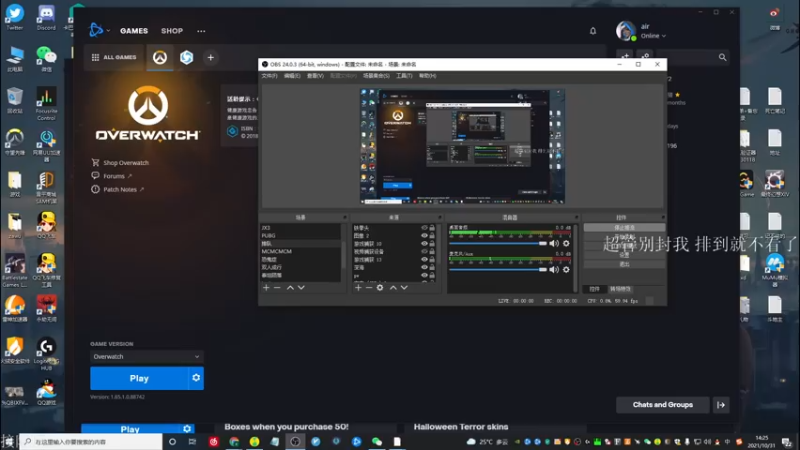Click the blue Play button

click(139, 378)
